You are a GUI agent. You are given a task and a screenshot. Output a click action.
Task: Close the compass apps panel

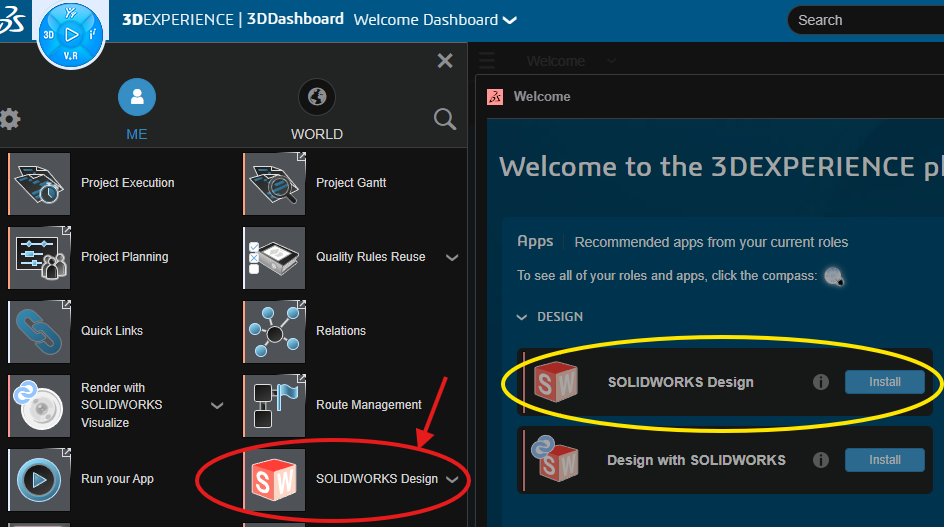pos(445,61)
